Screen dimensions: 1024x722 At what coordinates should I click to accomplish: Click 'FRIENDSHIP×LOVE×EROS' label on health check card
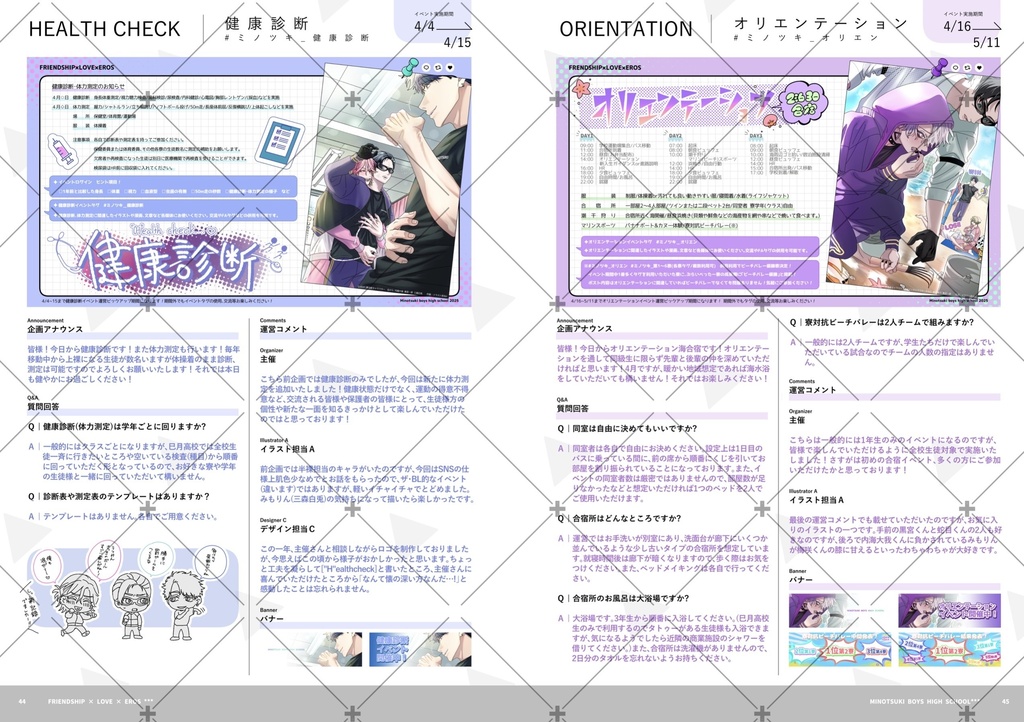point(76,67)
